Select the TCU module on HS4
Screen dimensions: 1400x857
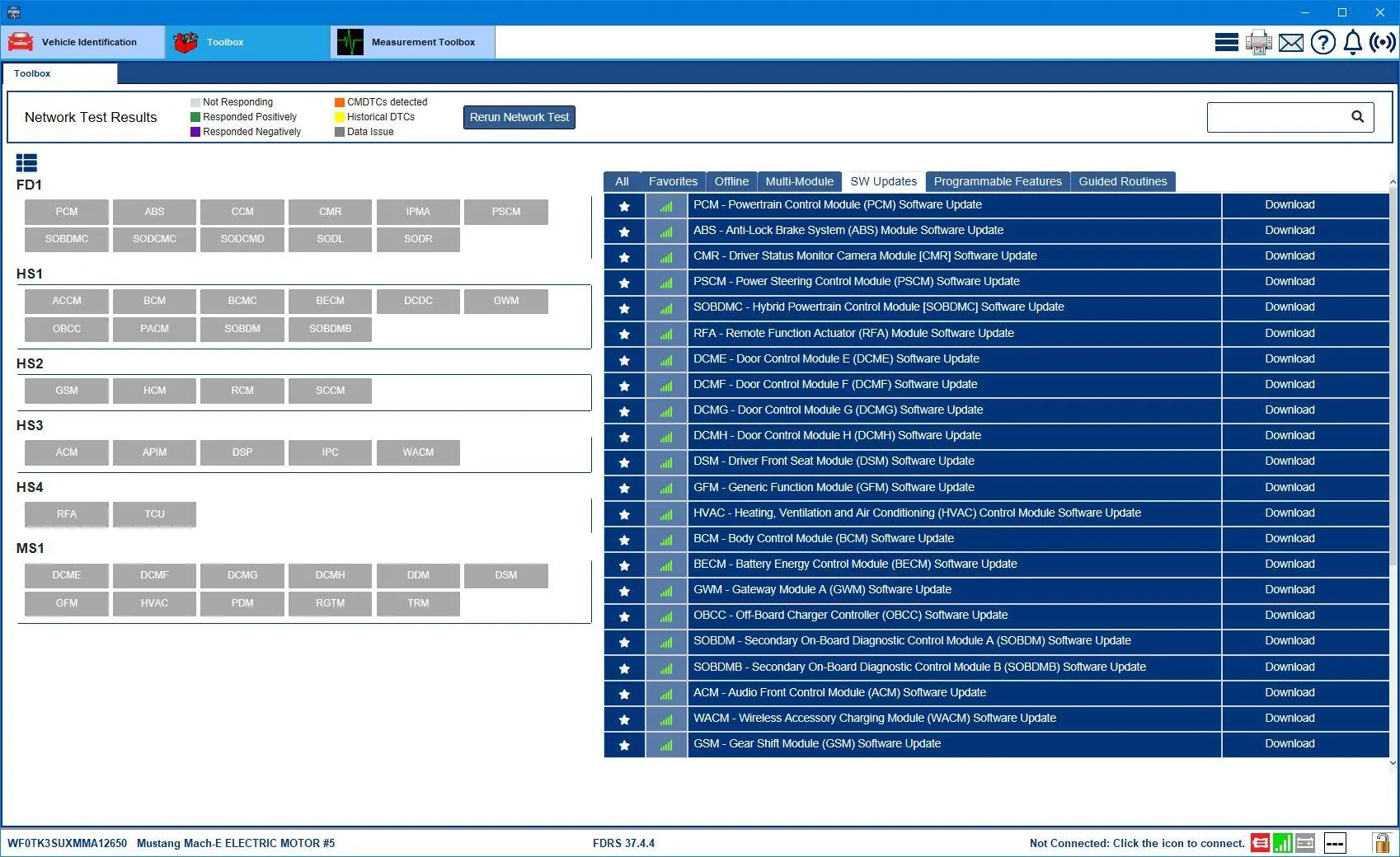(154, 514)
